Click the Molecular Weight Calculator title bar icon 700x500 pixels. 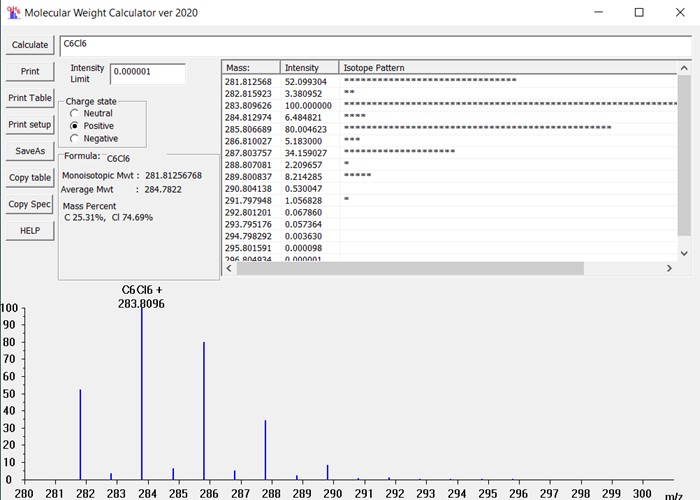click(13, 12)
